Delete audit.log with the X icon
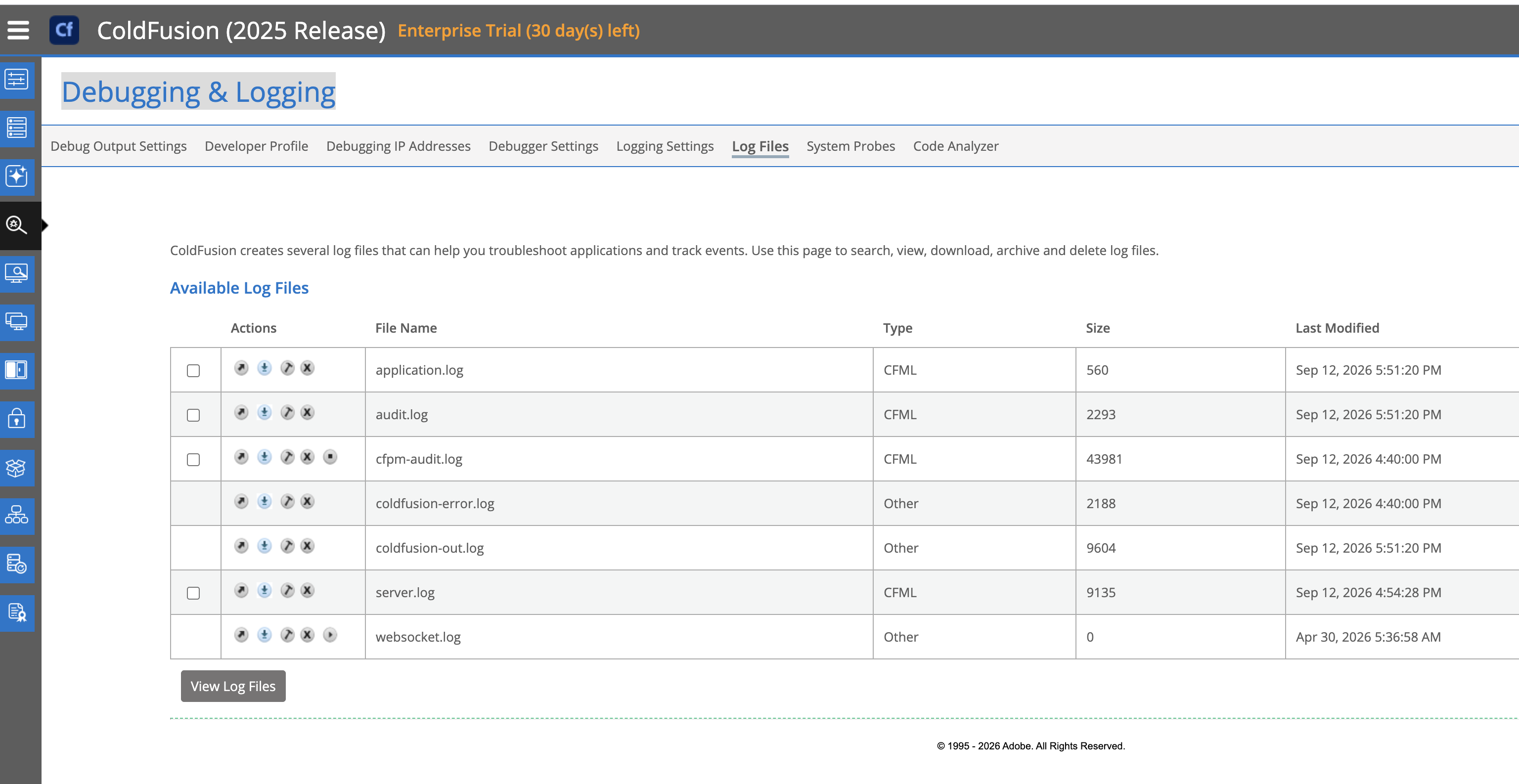 click(307, 413)
